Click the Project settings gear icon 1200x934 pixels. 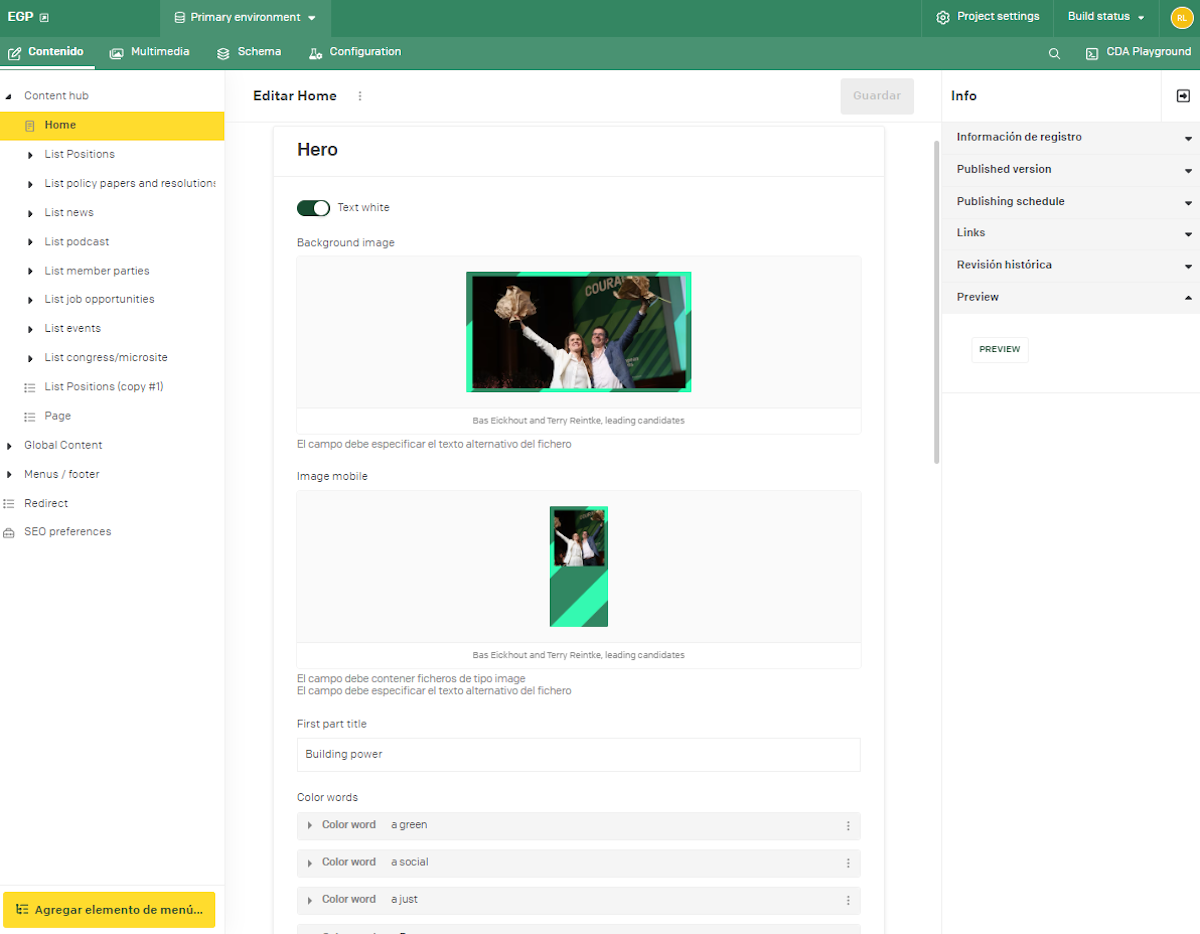[942, 18]
